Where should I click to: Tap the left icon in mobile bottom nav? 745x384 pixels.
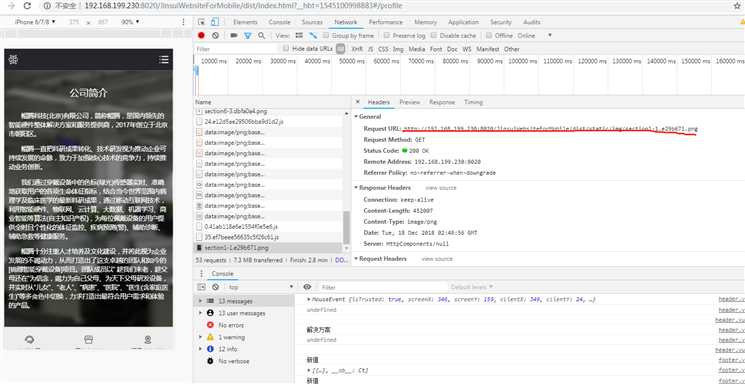(x=29, y=339)
